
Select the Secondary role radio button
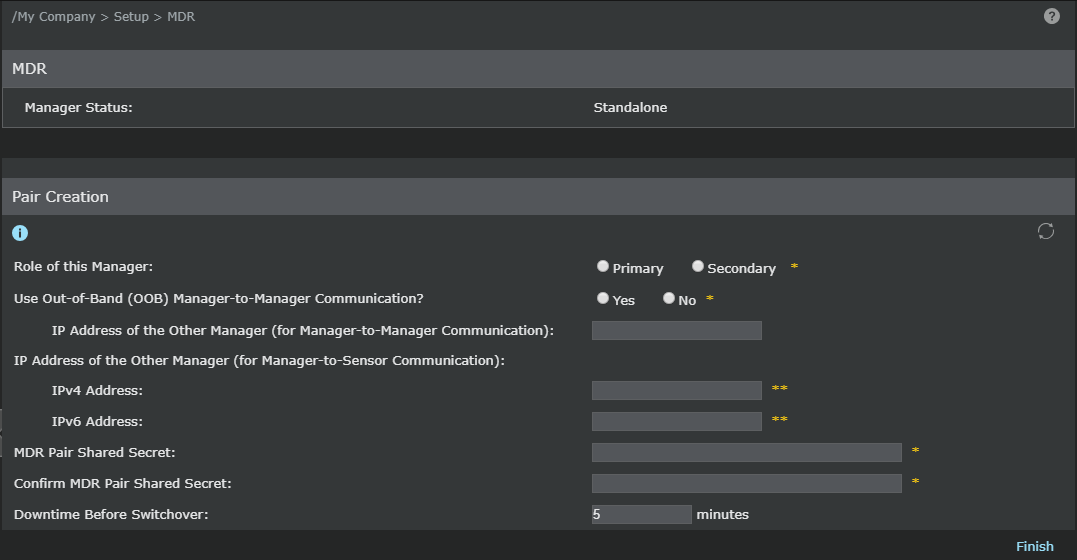[x=697, y=266]
